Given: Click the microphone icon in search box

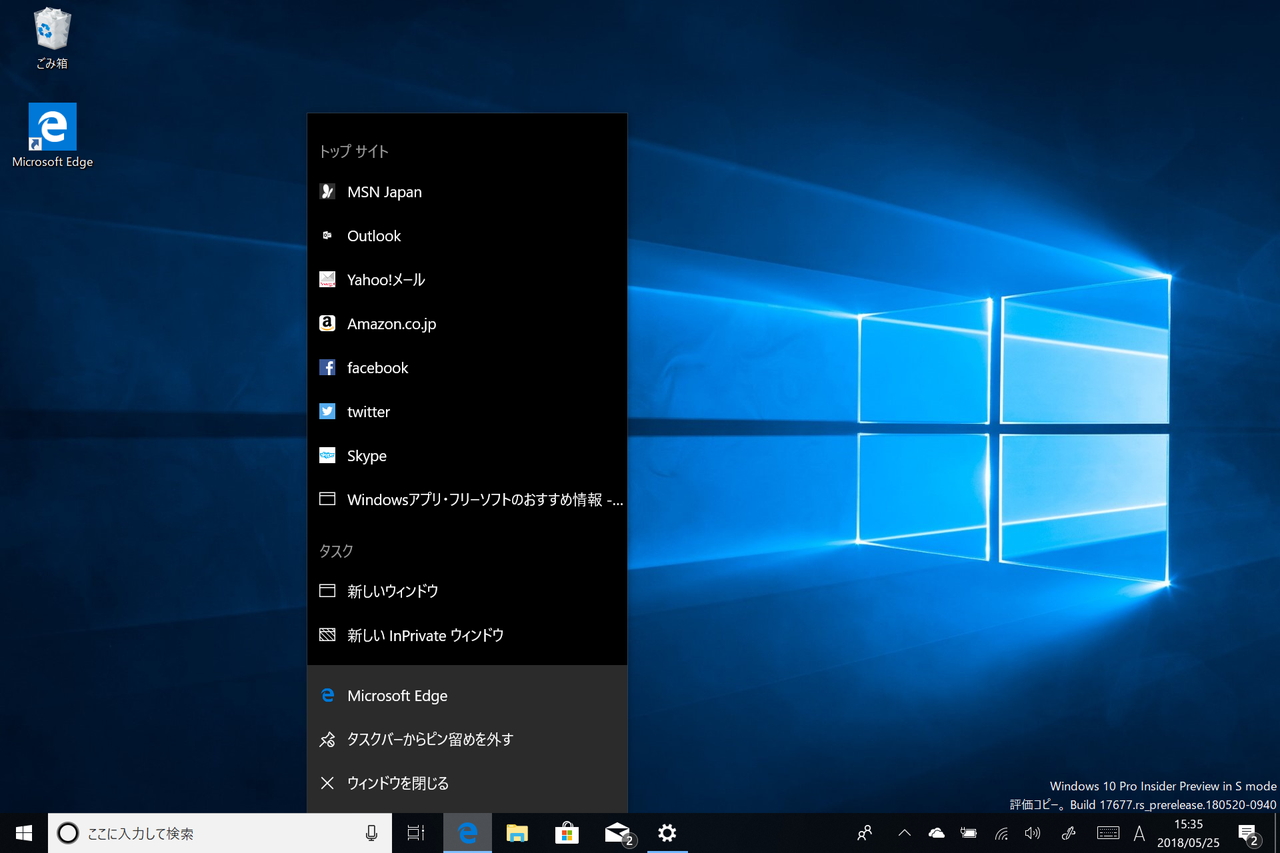Looking at the screenshot, I should [372, 833].
